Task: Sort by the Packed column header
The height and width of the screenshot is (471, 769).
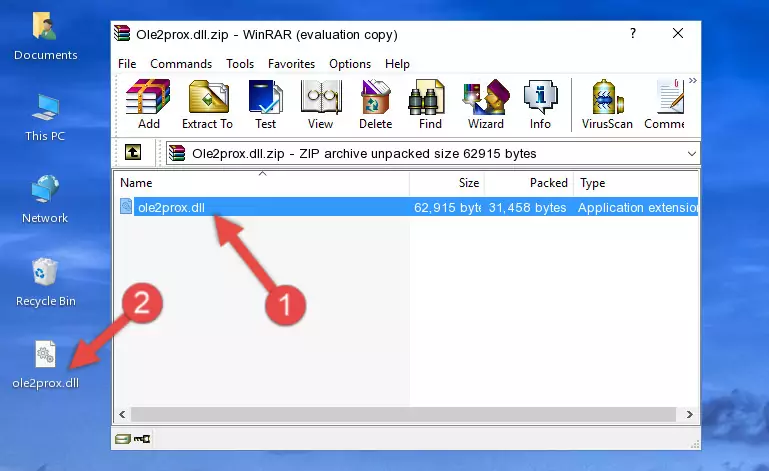Action: [x=529, y=183]
